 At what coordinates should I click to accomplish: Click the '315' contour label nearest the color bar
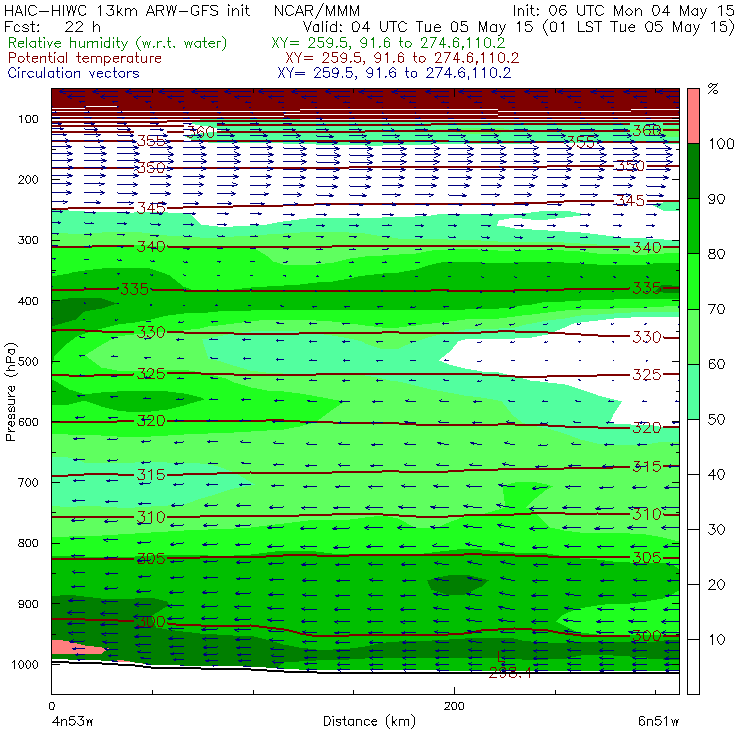point(647,467)
